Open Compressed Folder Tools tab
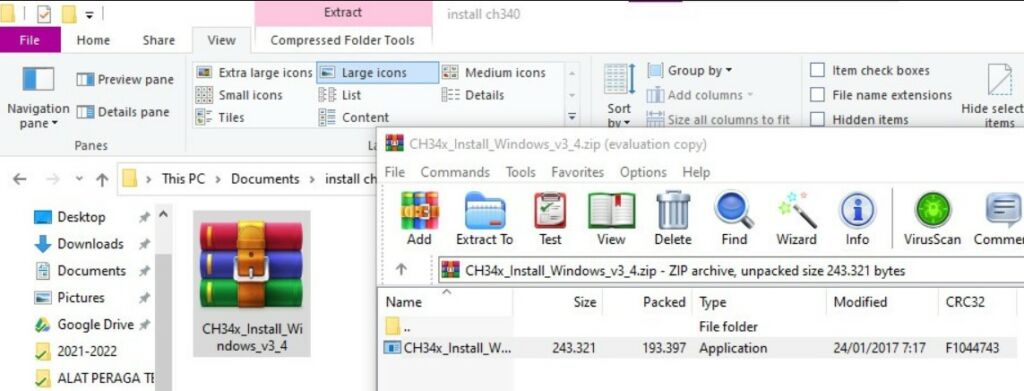 point(342,40)
